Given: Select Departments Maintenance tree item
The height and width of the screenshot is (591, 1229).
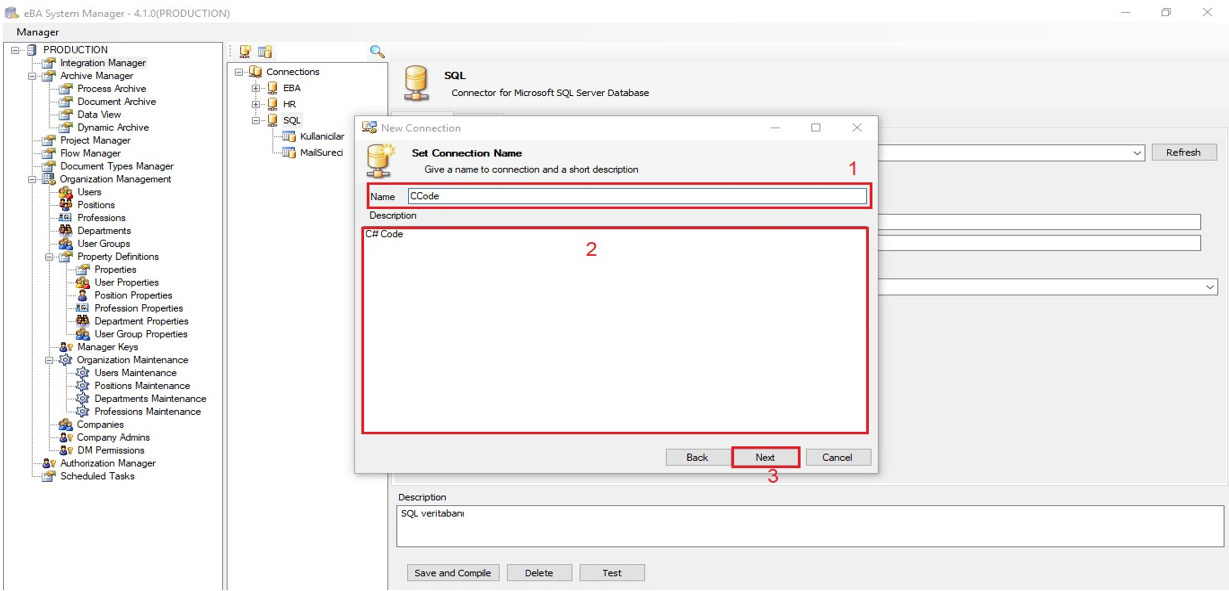Looking at the screenshot, I should (150, 399).
